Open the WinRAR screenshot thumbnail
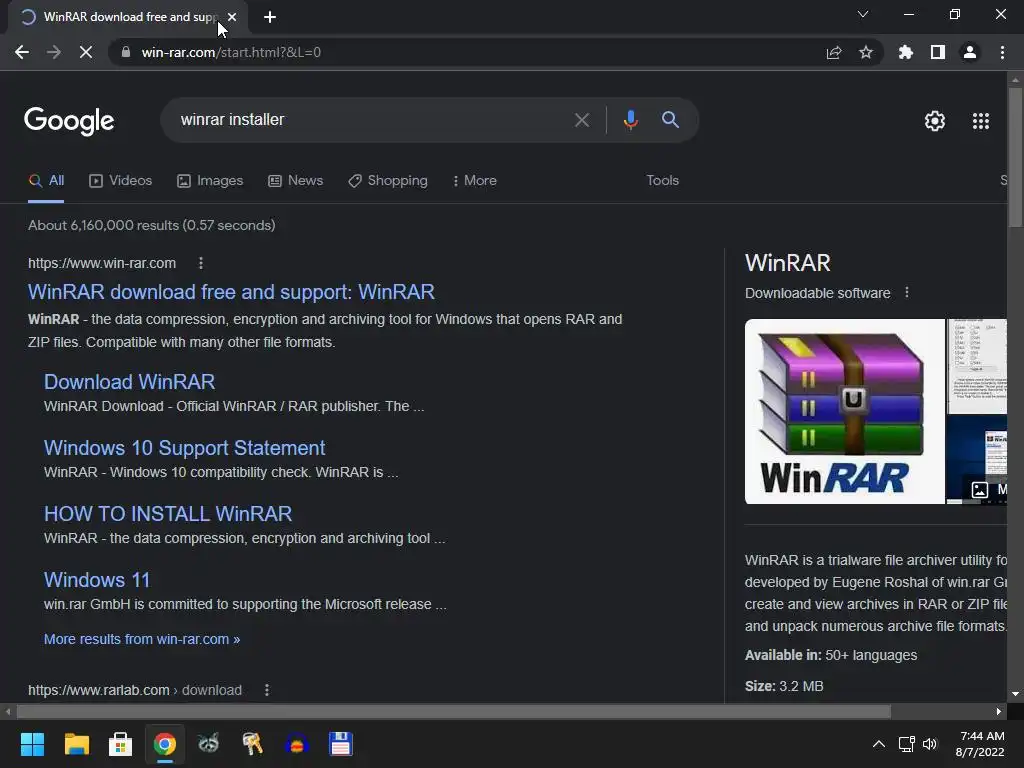This screenshot has width=1024, height=768. click(976, 366)
